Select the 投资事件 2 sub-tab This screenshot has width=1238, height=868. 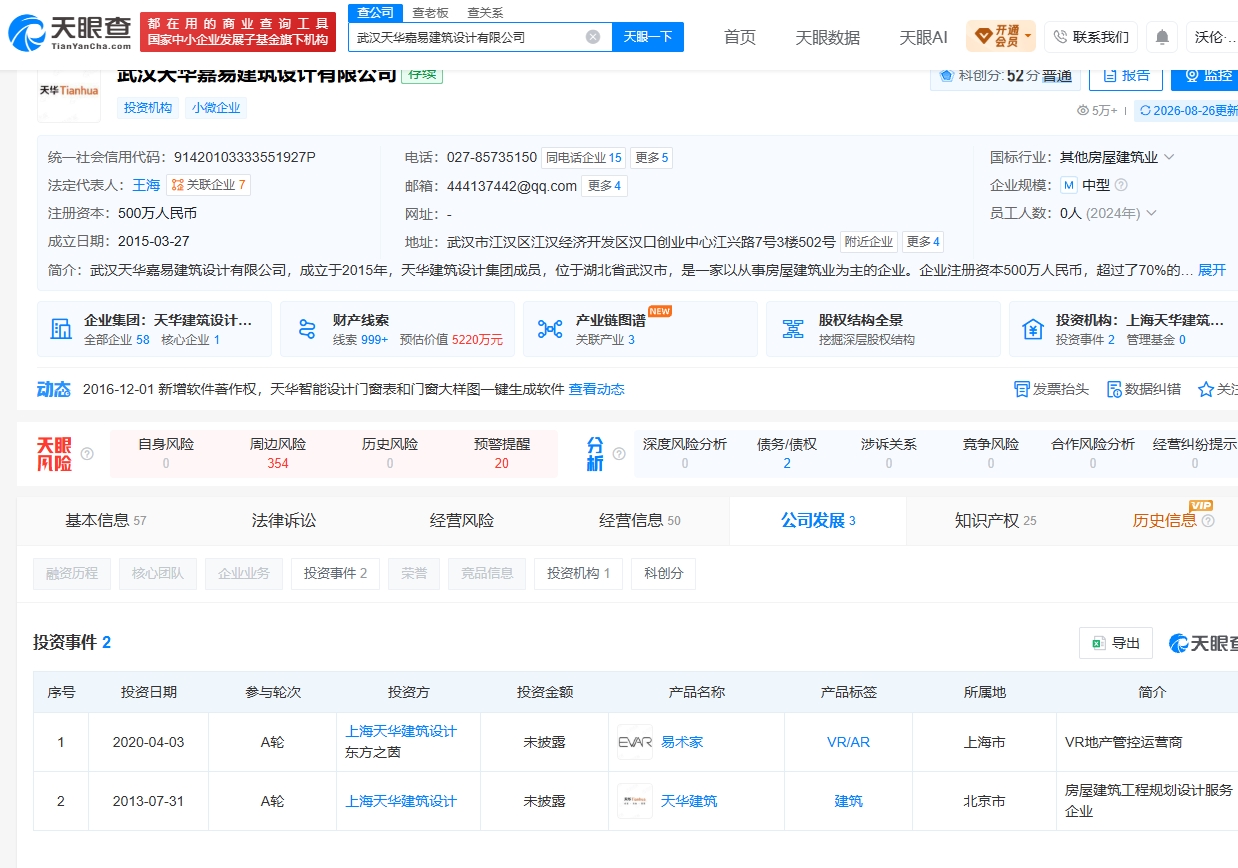tap(335, 573)
